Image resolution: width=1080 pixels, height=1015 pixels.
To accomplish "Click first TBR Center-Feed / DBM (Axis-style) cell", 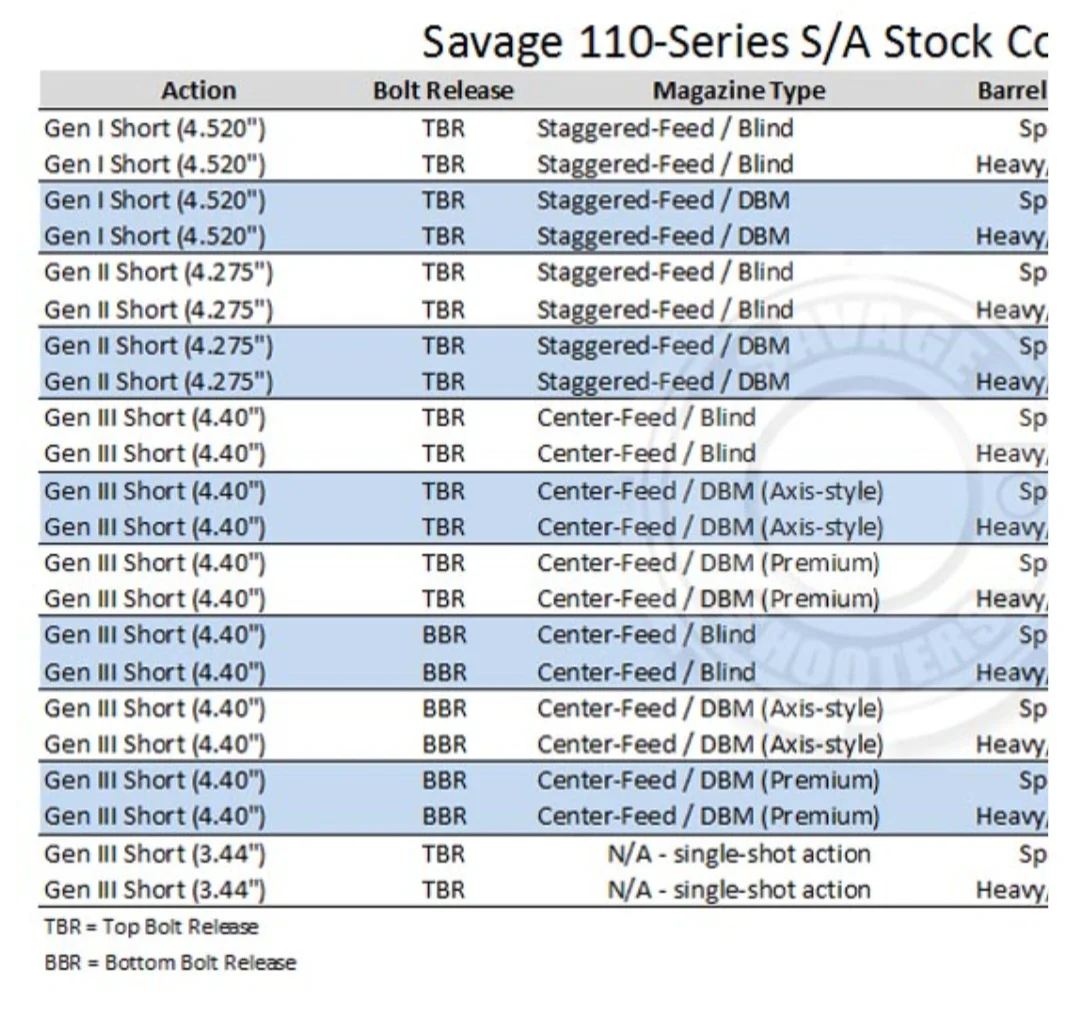I will point(710,492).
